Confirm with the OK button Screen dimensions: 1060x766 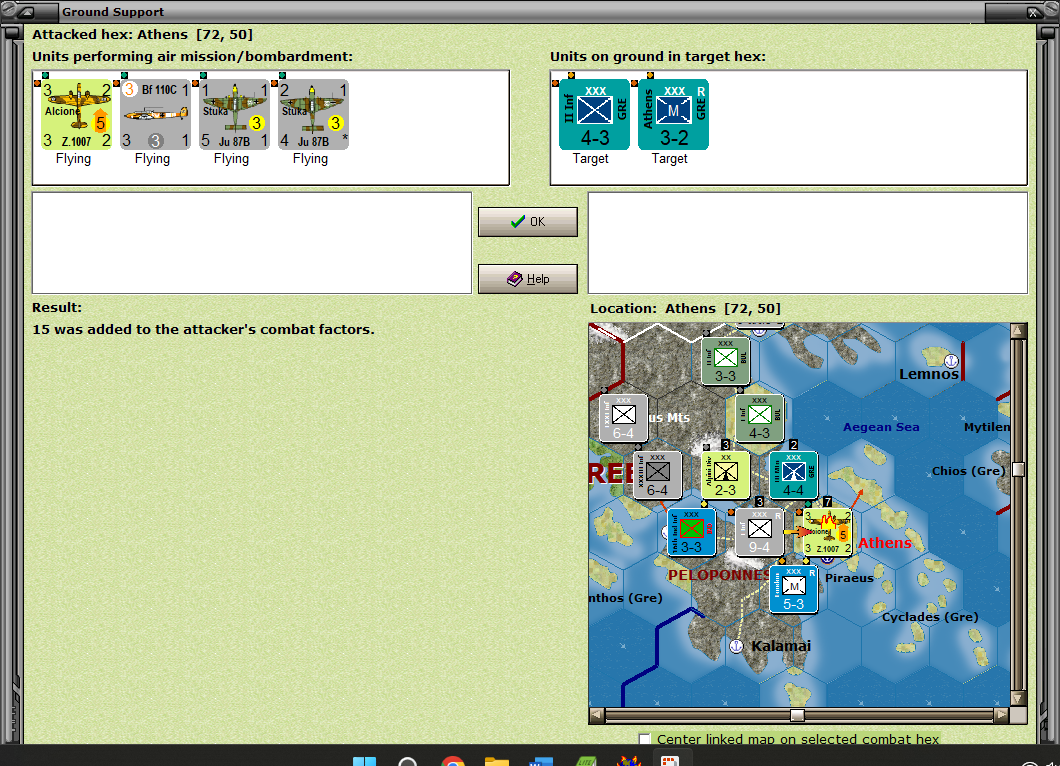[528, 222]
